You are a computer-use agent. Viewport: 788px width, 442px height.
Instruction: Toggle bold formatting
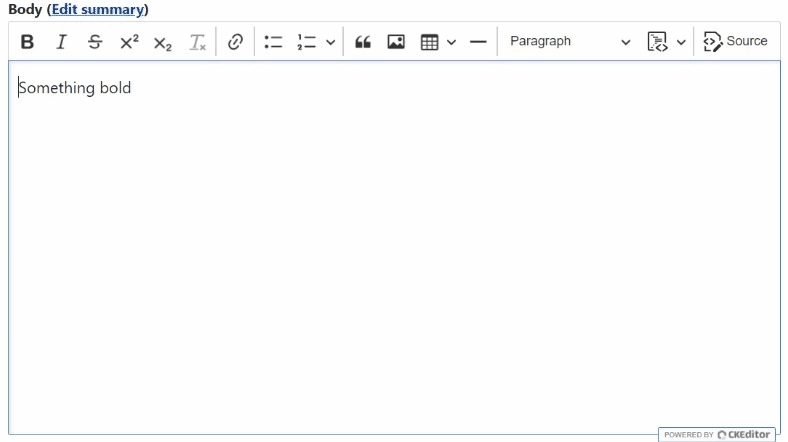(x=27, y=42)
